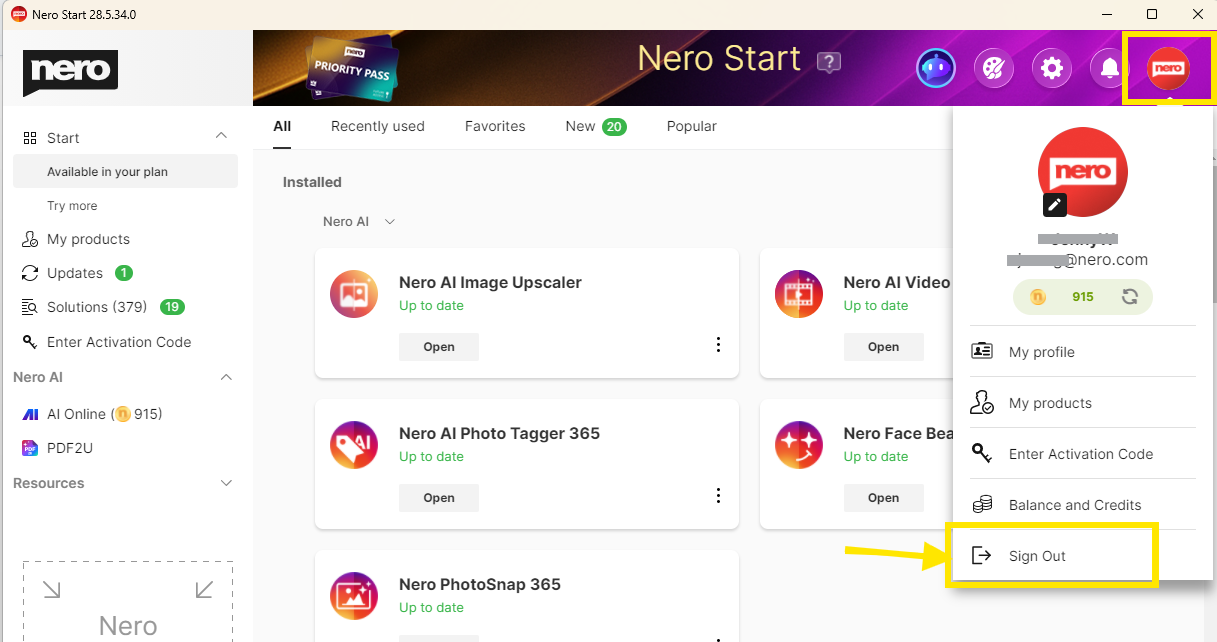Choose Enter Activation Code in account menu

pos(1082,454)
